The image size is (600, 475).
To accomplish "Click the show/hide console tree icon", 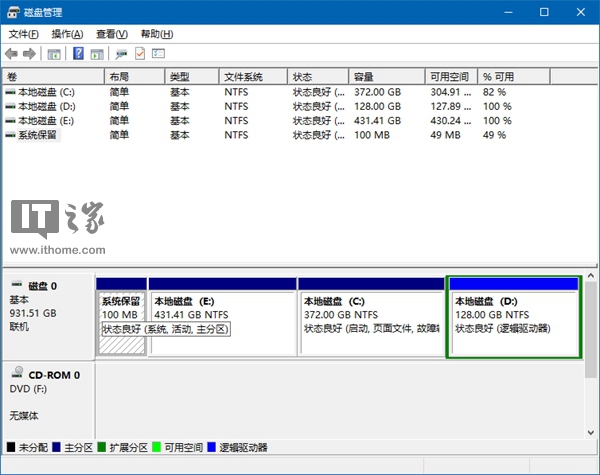I will (54, 53).
